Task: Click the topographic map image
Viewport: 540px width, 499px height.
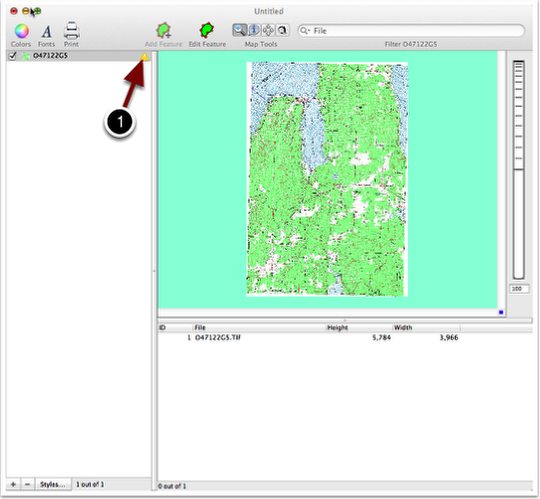Action: pyautogui.click(x=327, y=179)
